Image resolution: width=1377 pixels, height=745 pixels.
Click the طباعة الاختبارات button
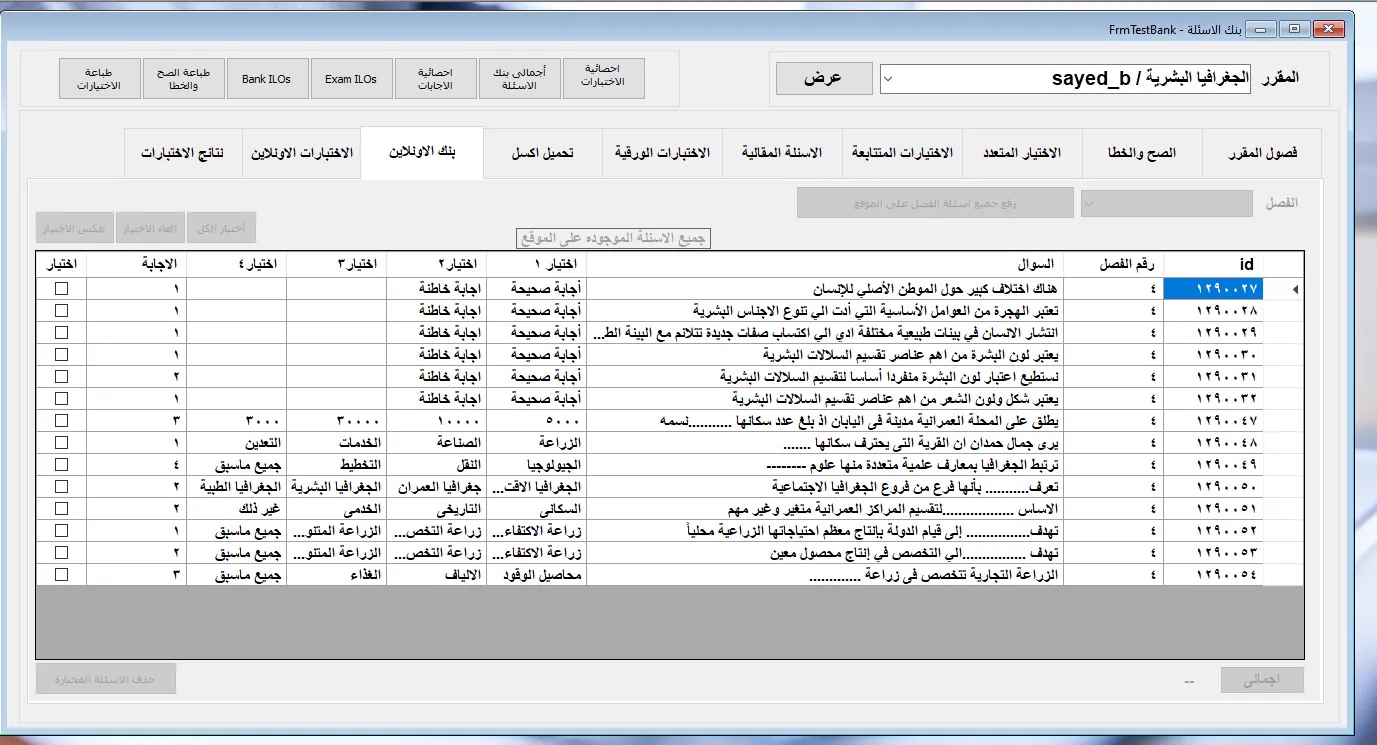[99, 78]
